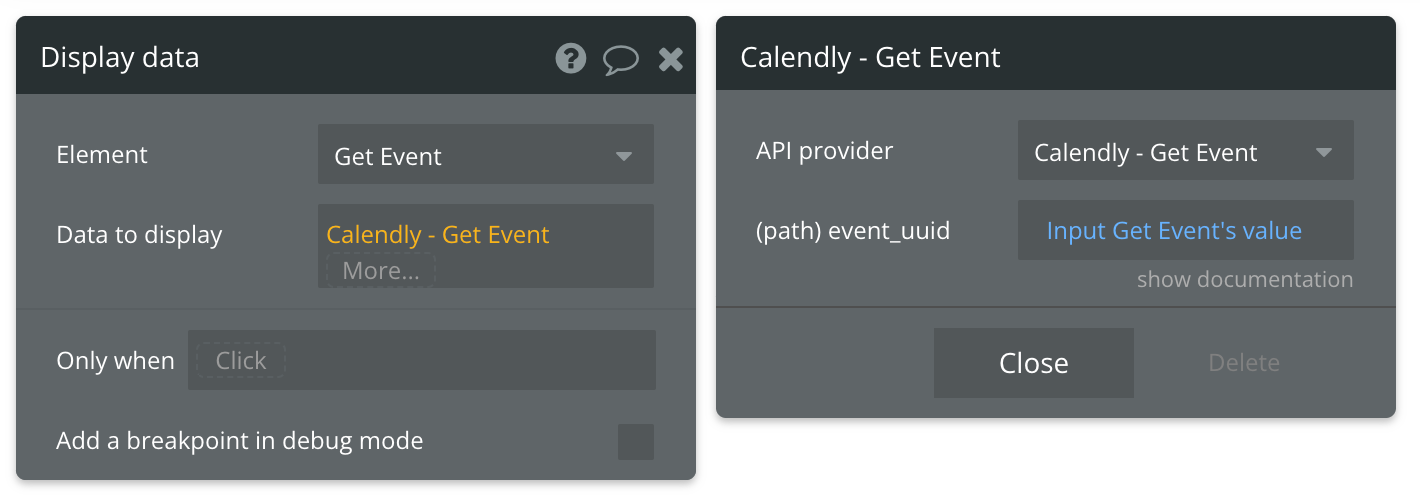Open the show documentation link

(x=1245, y=279)
